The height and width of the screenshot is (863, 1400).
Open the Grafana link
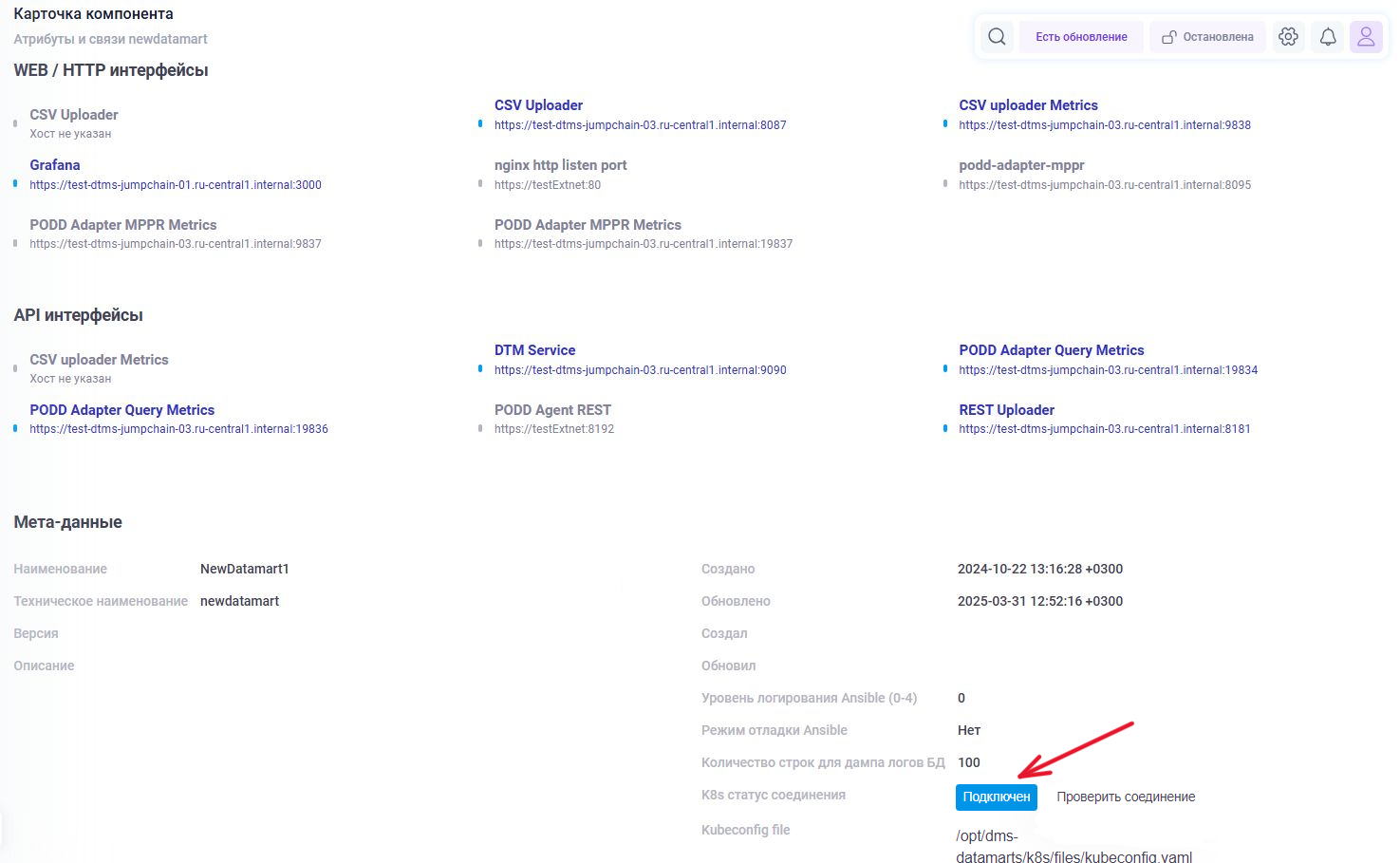tap(54, 165)
